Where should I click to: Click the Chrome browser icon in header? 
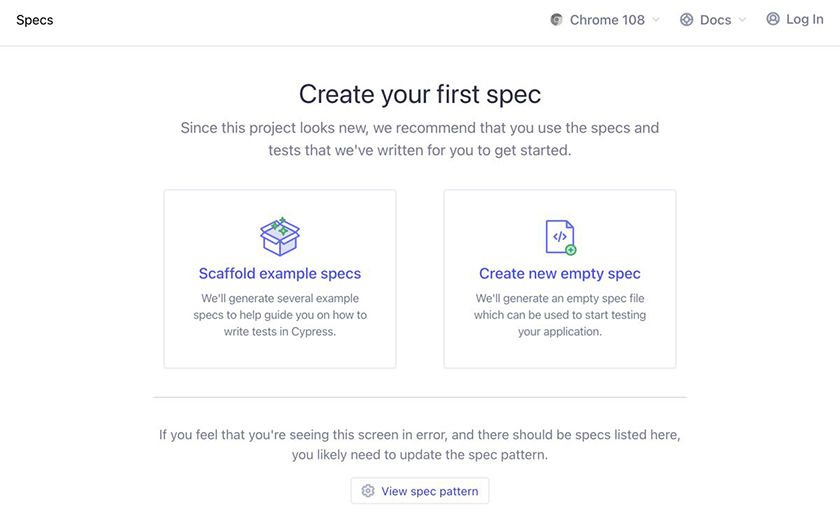tap(557, 20)
